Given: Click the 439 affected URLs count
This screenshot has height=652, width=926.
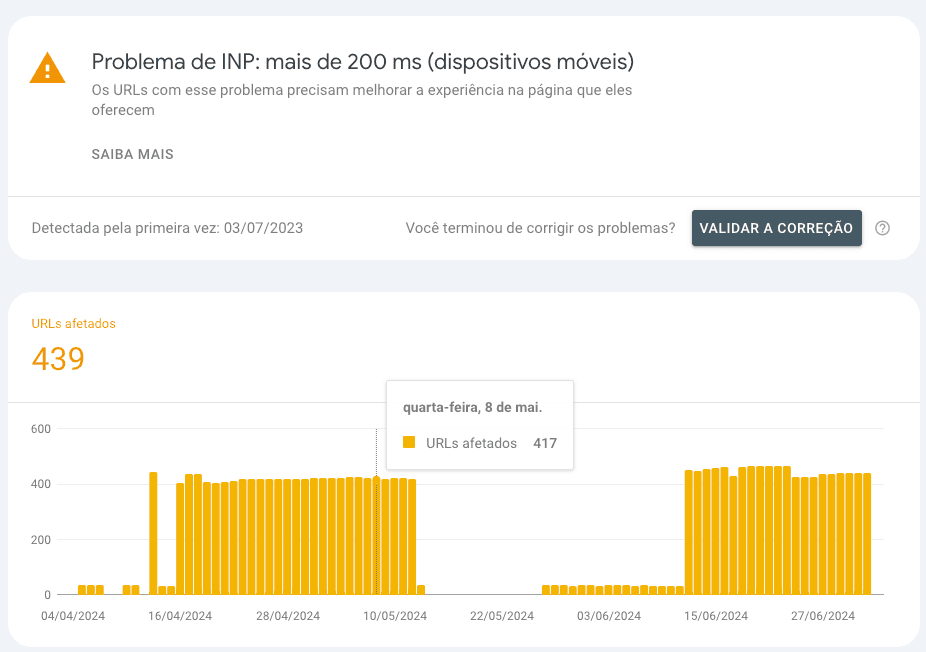Looking at the screenshot, I should click(x=58, y=359).
